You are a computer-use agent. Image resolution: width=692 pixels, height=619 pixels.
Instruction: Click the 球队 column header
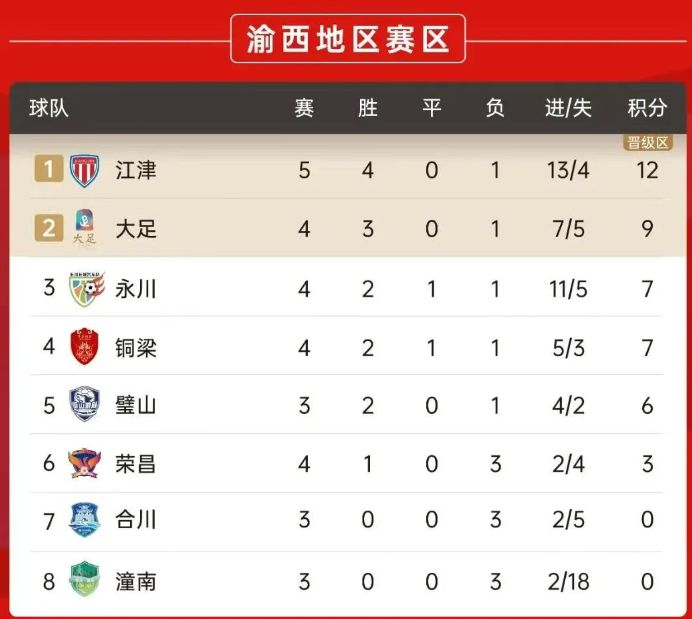coord(50,108)
